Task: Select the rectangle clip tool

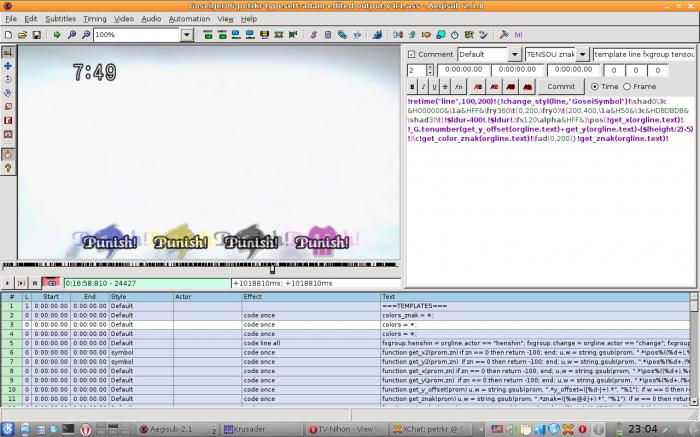Action: click(8, 121)
